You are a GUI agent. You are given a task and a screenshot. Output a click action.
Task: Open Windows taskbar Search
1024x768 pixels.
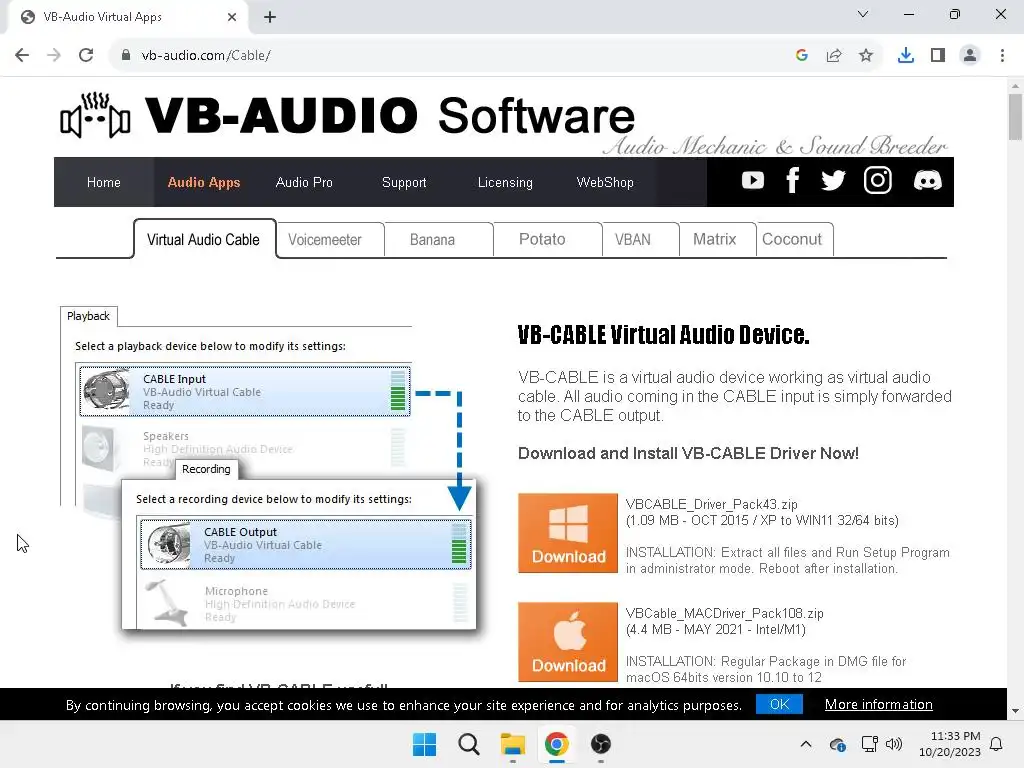click(x=468, y=744)
